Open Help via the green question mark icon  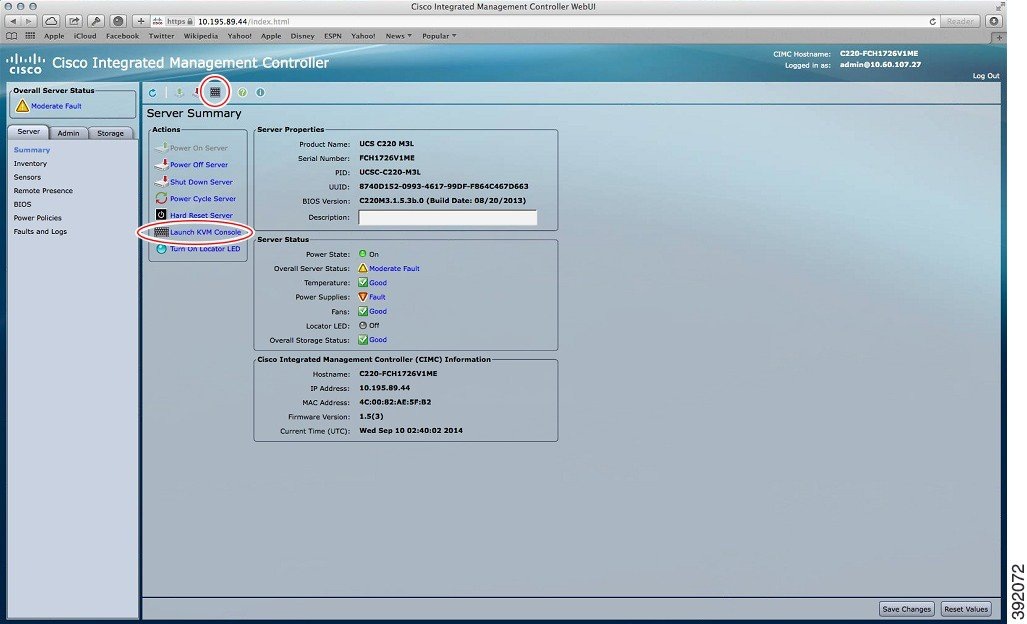coord(242,93)
